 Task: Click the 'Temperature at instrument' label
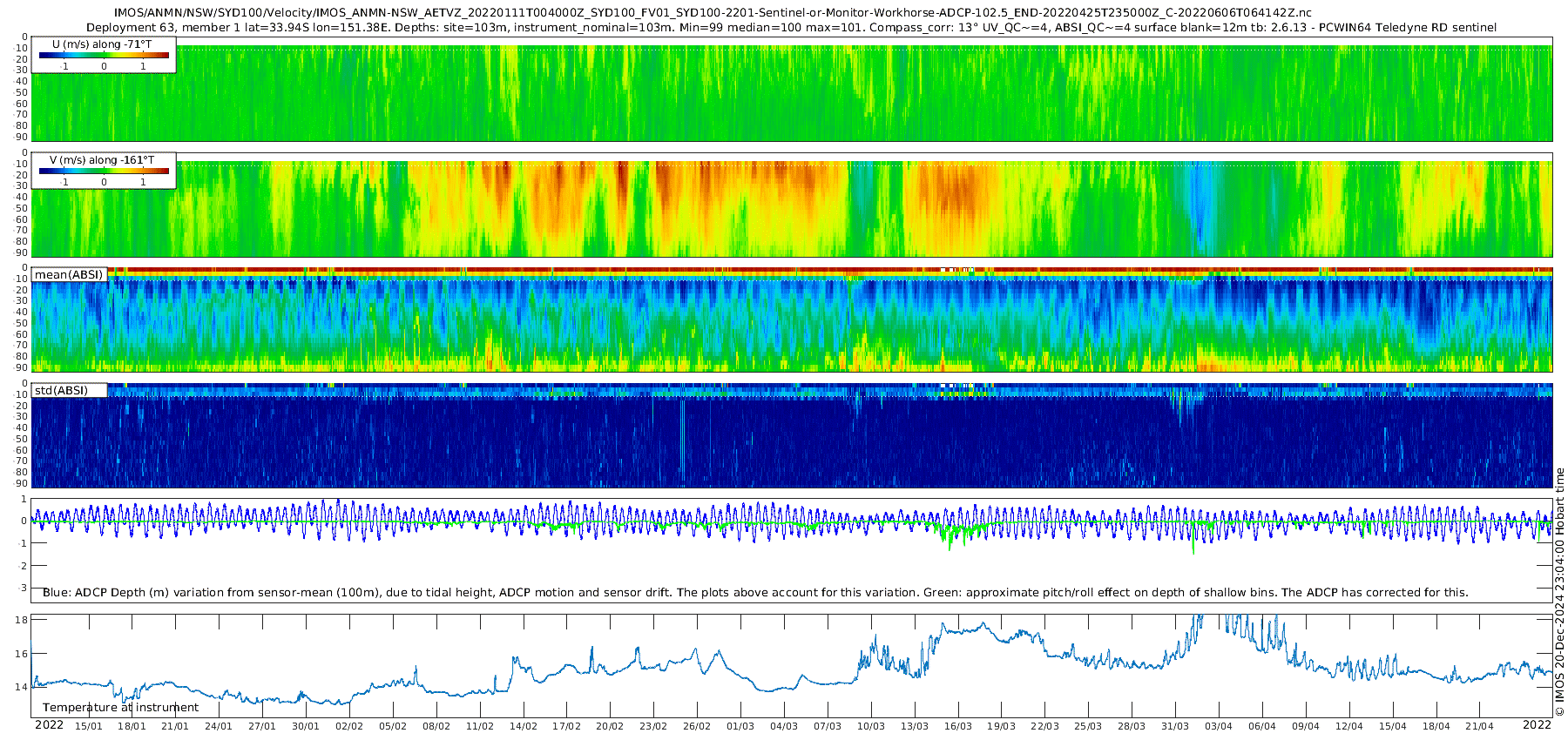120,708
